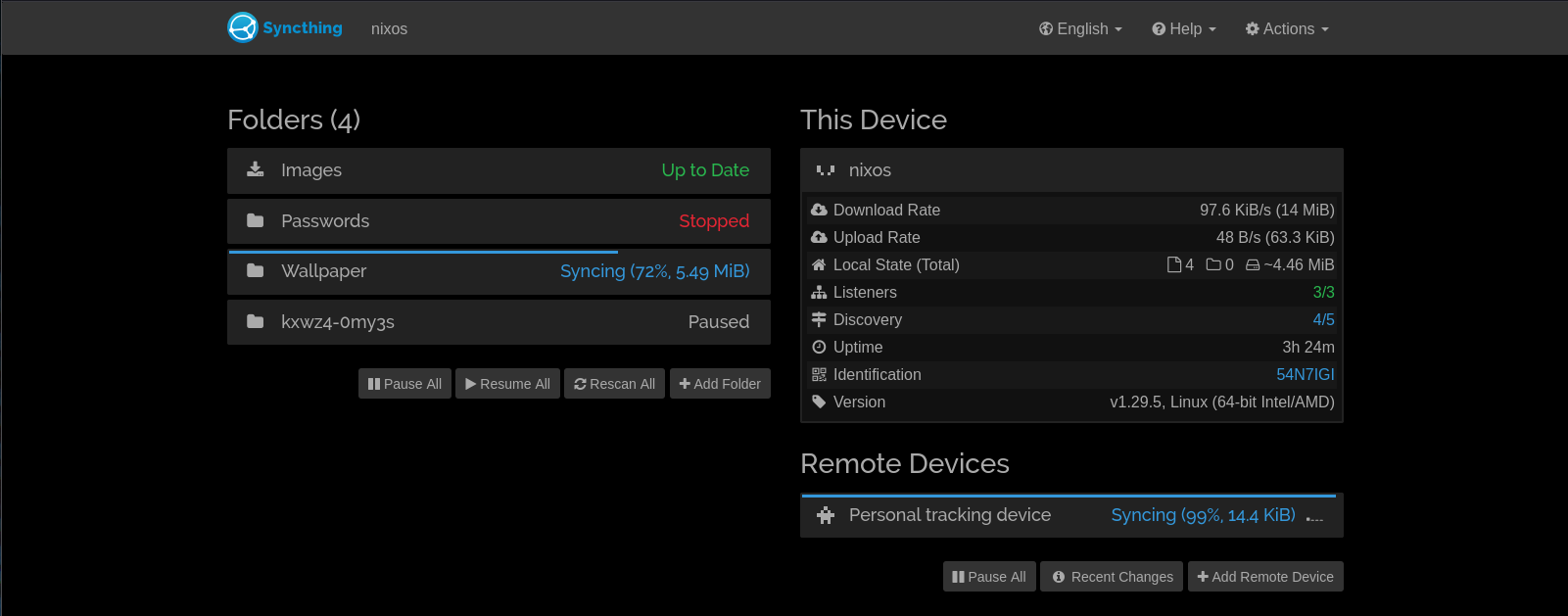
Task: Click the Wallpaper folder icon
Action: coord(255,270)
